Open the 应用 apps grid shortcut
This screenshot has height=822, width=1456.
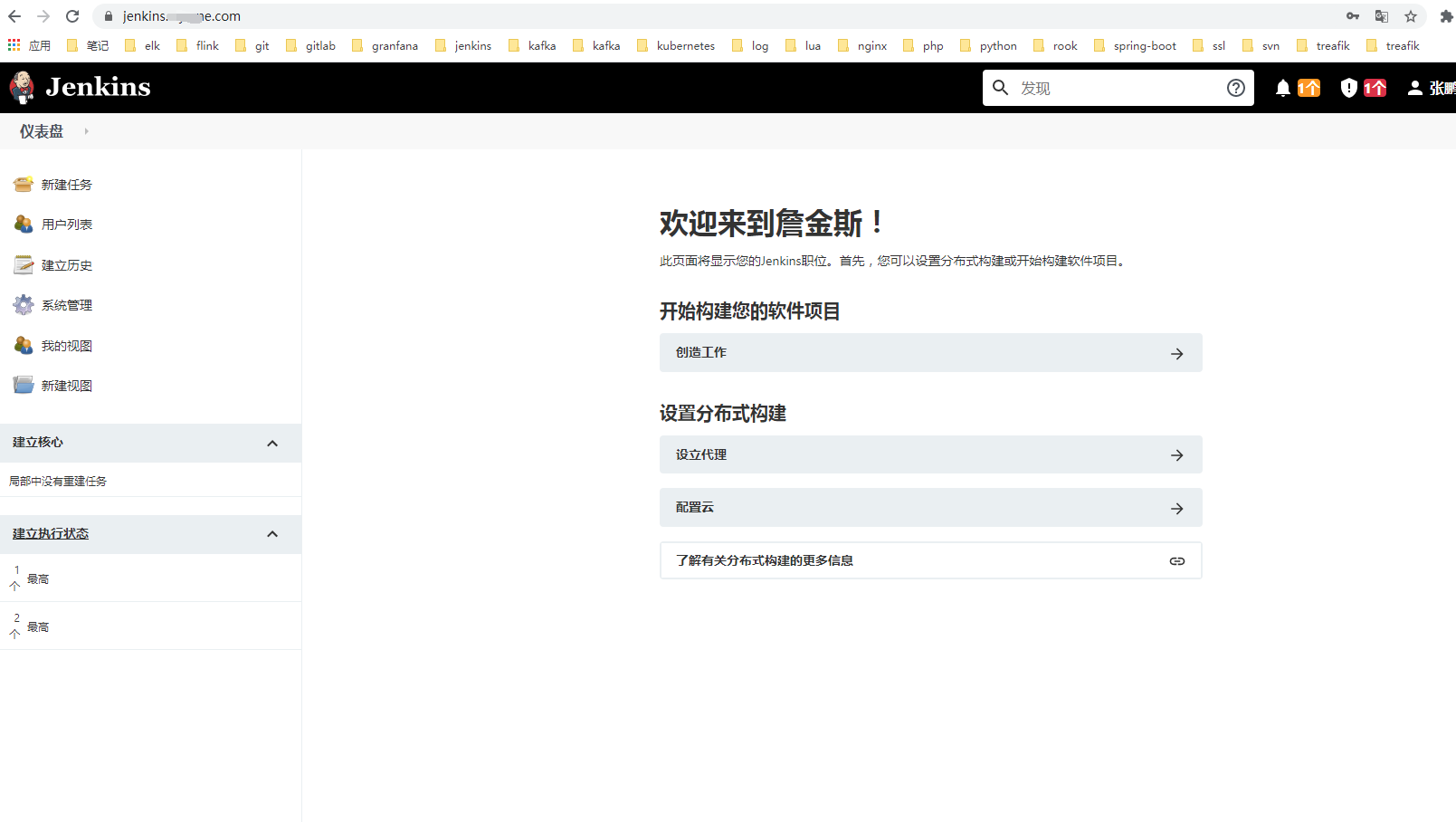[29, 45]
